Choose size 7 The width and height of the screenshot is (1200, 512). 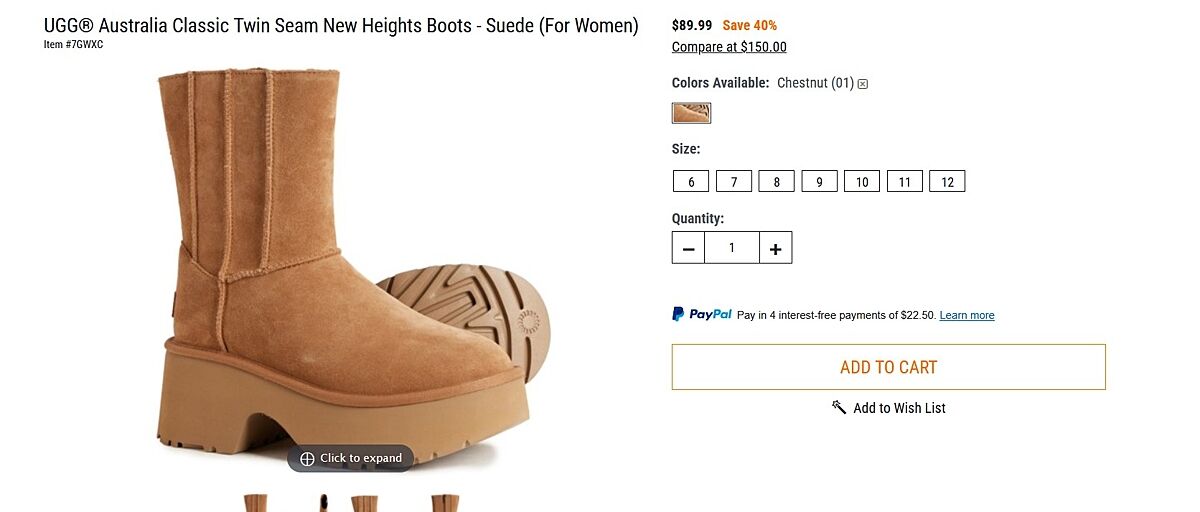pyautogui.click(x=733, y=182)
